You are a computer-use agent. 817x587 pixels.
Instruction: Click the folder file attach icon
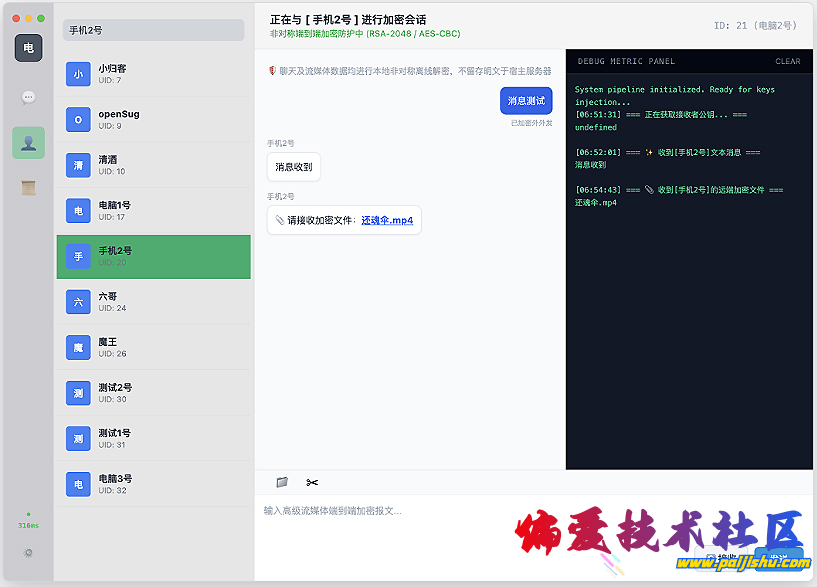pos(282,482)
